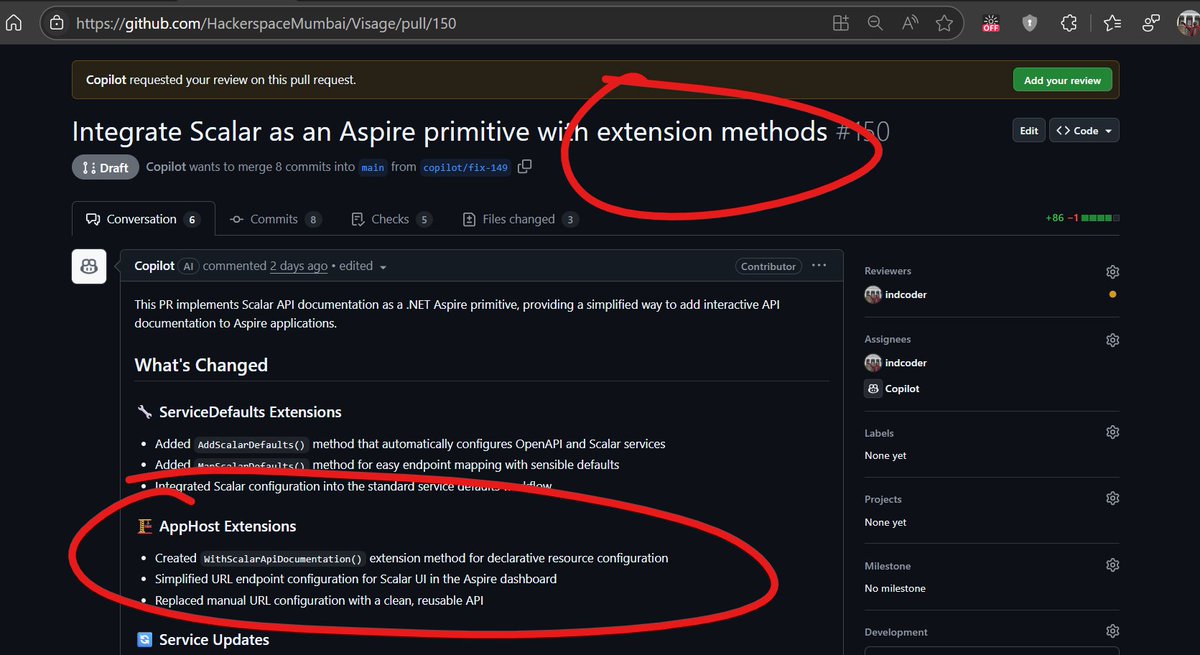Screen dimensions: 1200x655
Task: Click the AddScalarDefaults() code text
Action: point(252,444)
